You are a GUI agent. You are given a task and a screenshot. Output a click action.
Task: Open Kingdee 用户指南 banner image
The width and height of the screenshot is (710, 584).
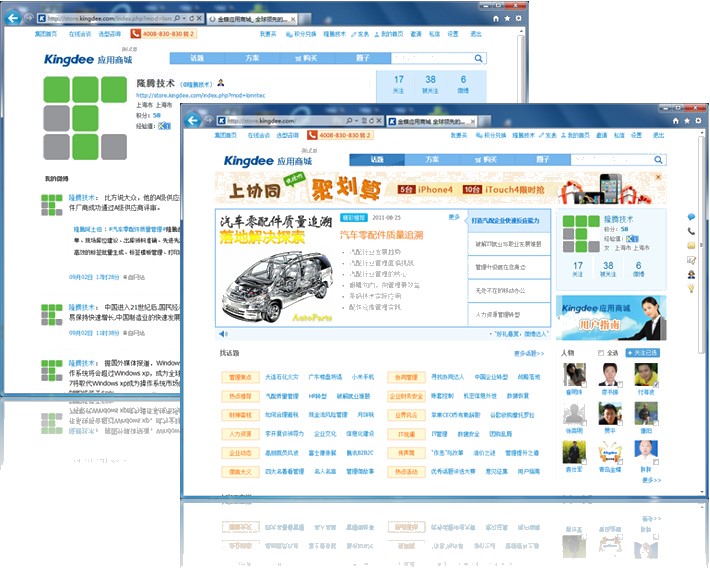(611, 318)
